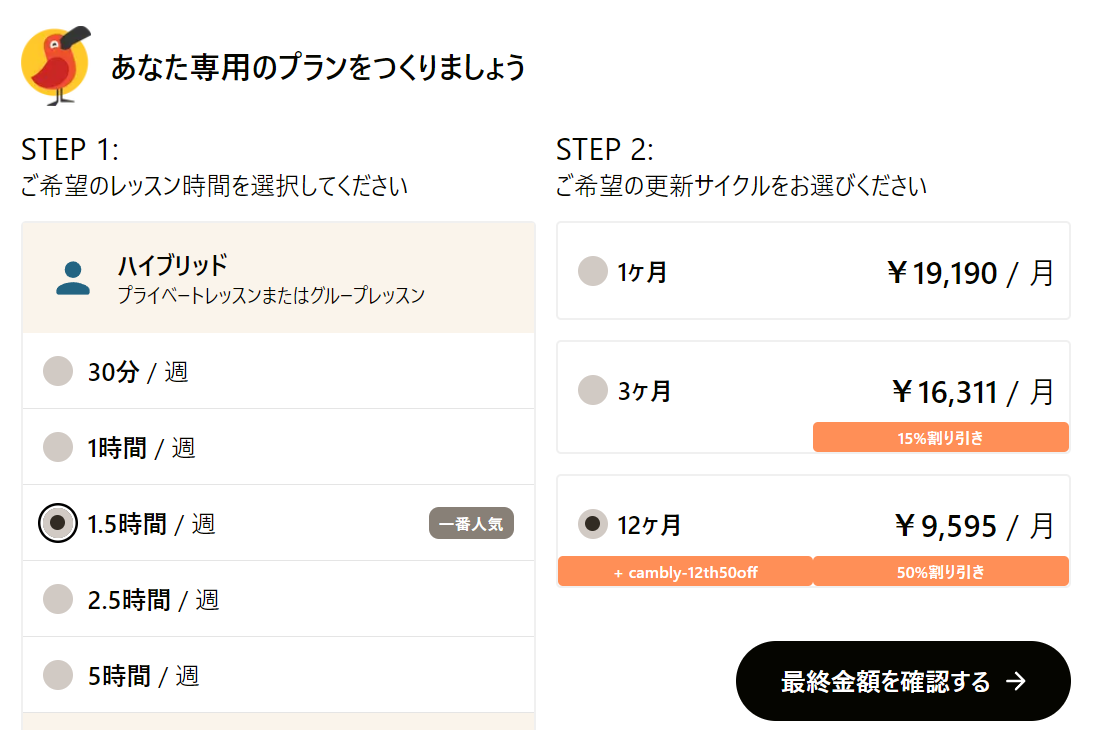Click the 15%割り引き discount tag

(940, 438)
